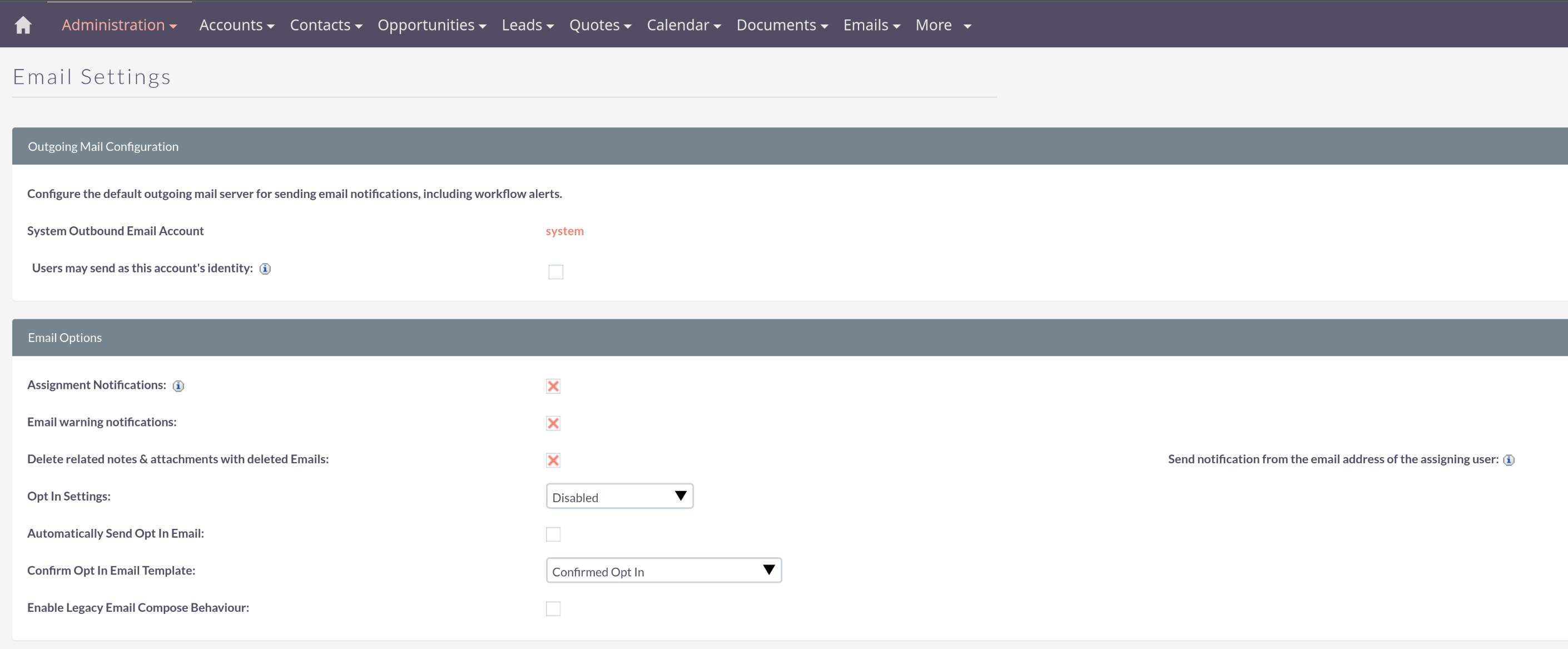Enable Legacy Email Compose Behaviour checkbox
The height and width of the screenshot is (649, 1568).
pos(553,608)
